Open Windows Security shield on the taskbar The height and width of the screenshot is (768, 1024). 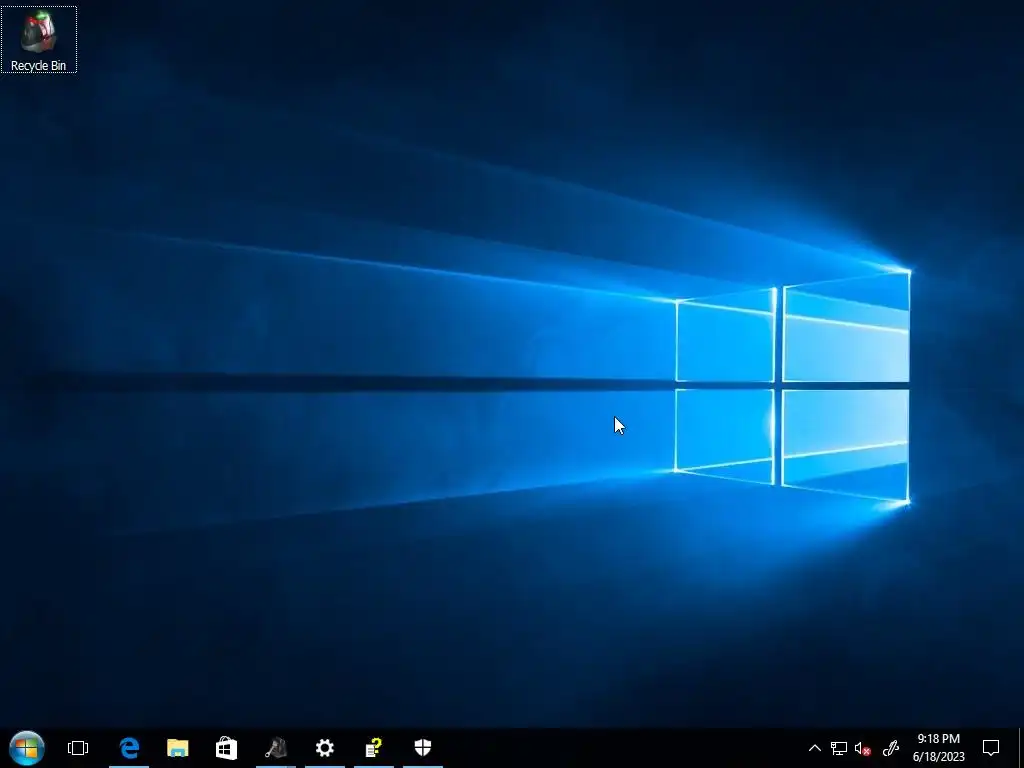coord(423,748)
